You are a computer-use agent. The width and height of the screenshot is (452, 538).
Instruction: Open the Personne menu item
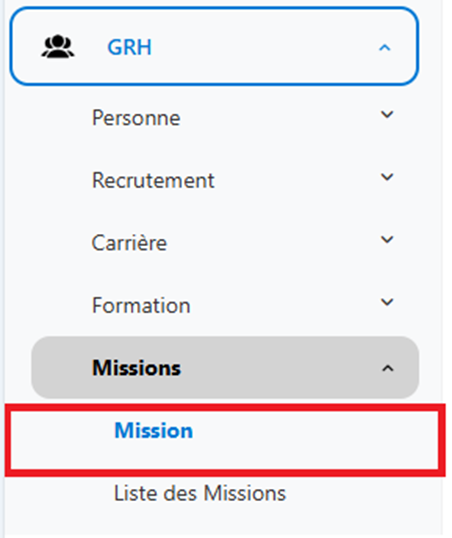(x=136, y=118)
